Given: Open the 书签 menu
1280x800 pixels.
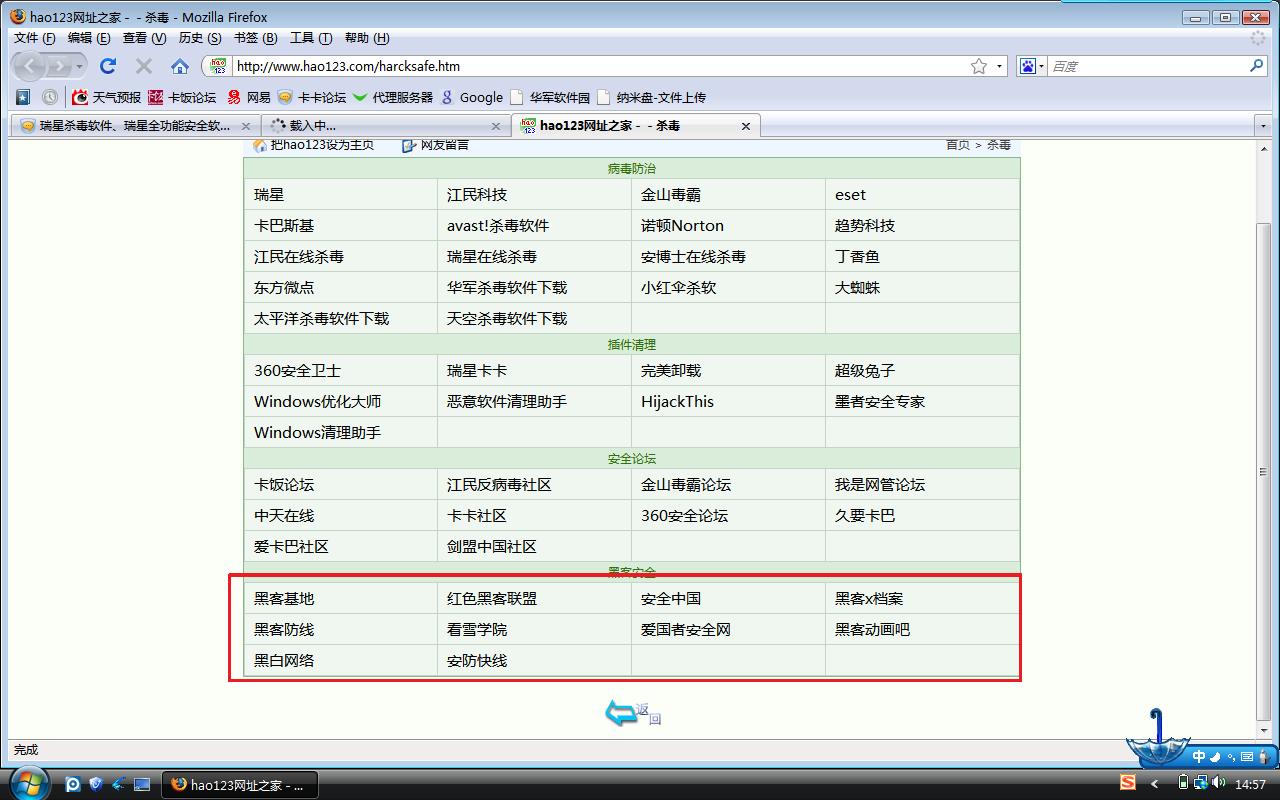Looking at the screenshot, I should coord(255,38).
